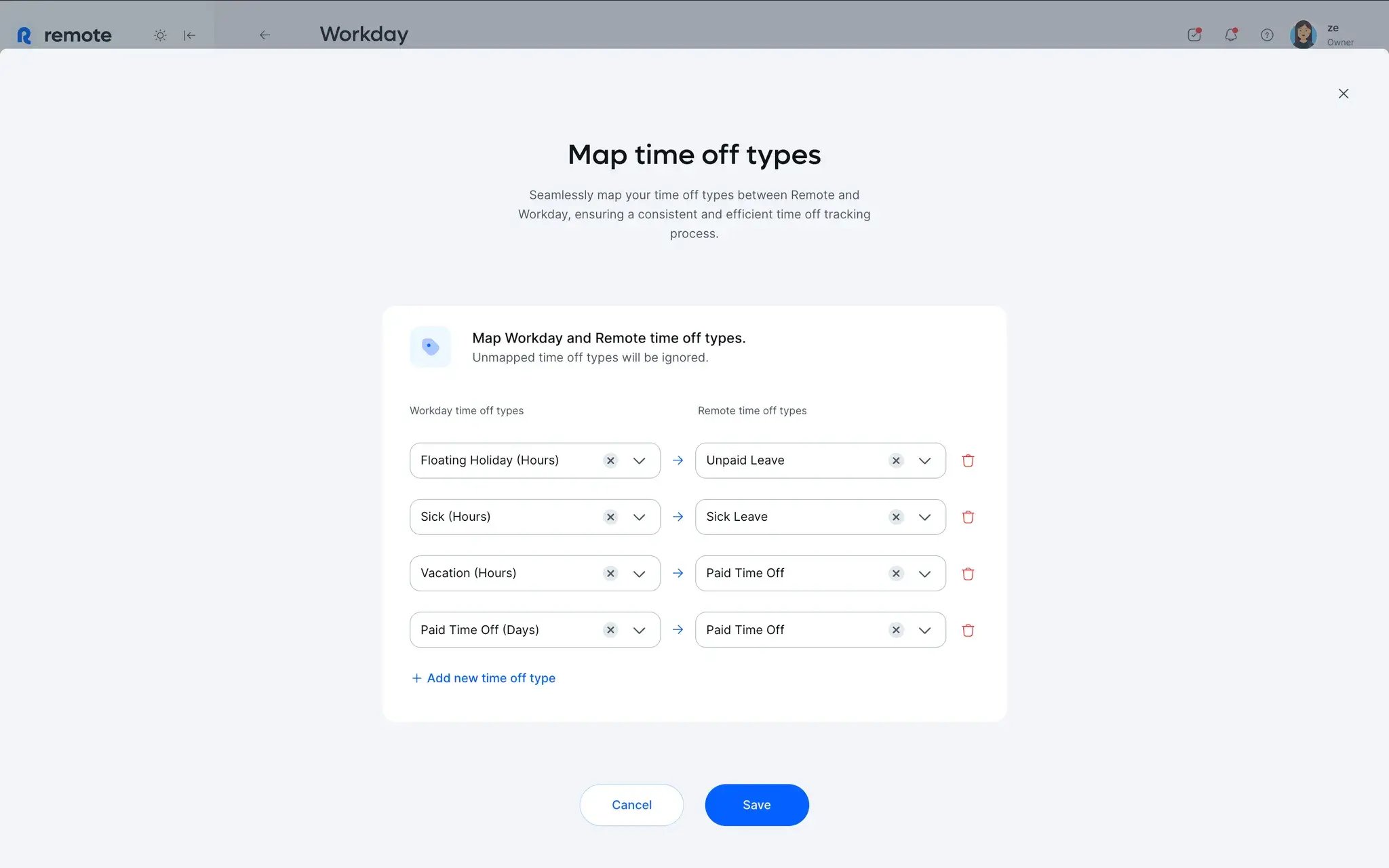This screenshot has width=1389, height=868.
Task: Add new time off type
Action: (x=483, y=678)
